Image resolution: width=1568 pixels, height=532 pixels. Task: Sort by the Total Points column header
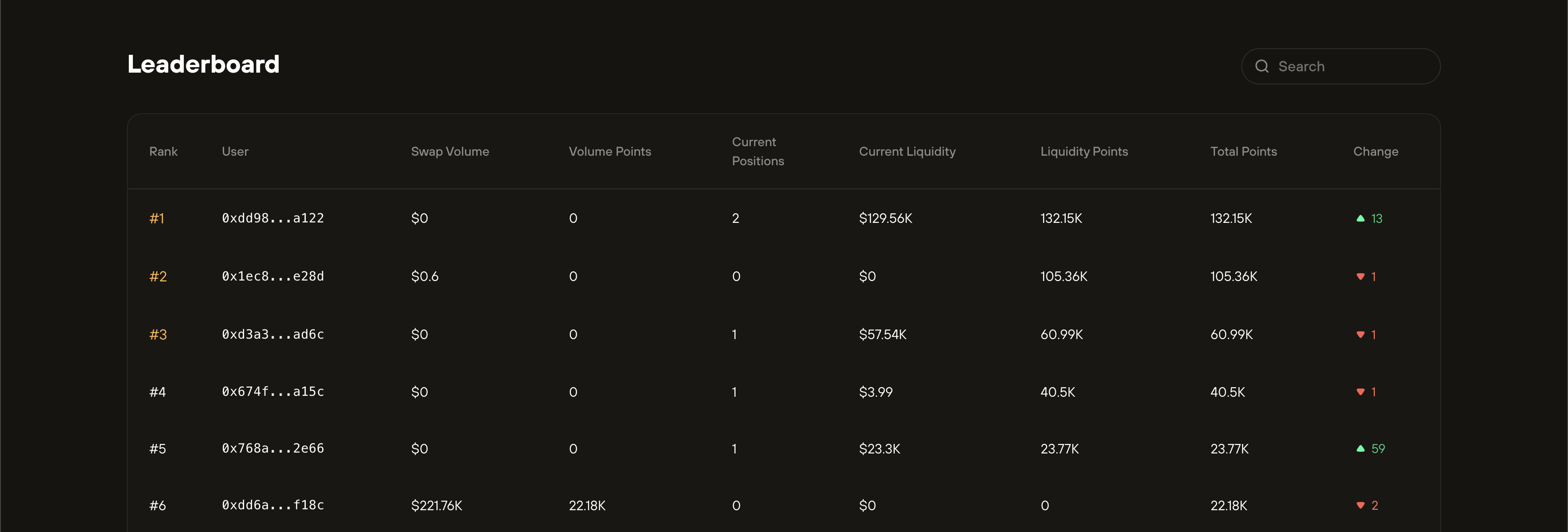(x=1243, y=152)
